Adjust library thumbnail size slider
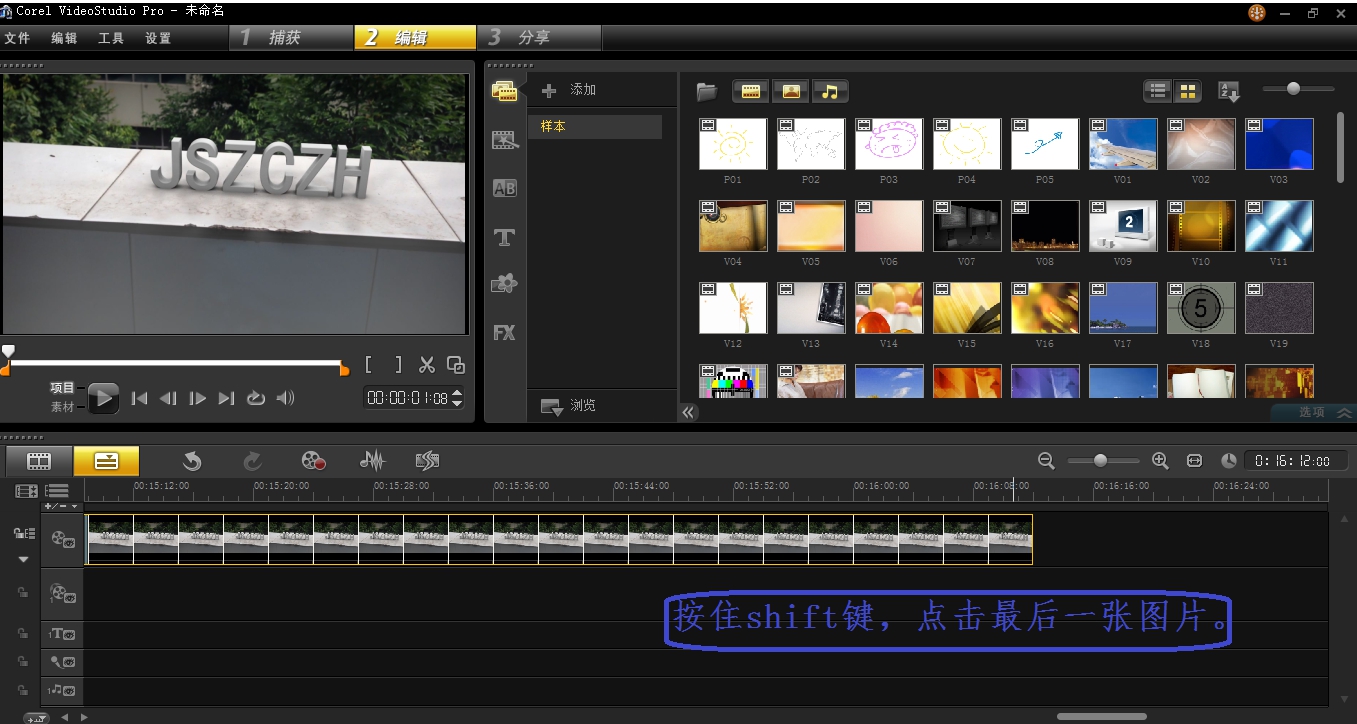This screenshot has height=724, width=1357. 1293,89
